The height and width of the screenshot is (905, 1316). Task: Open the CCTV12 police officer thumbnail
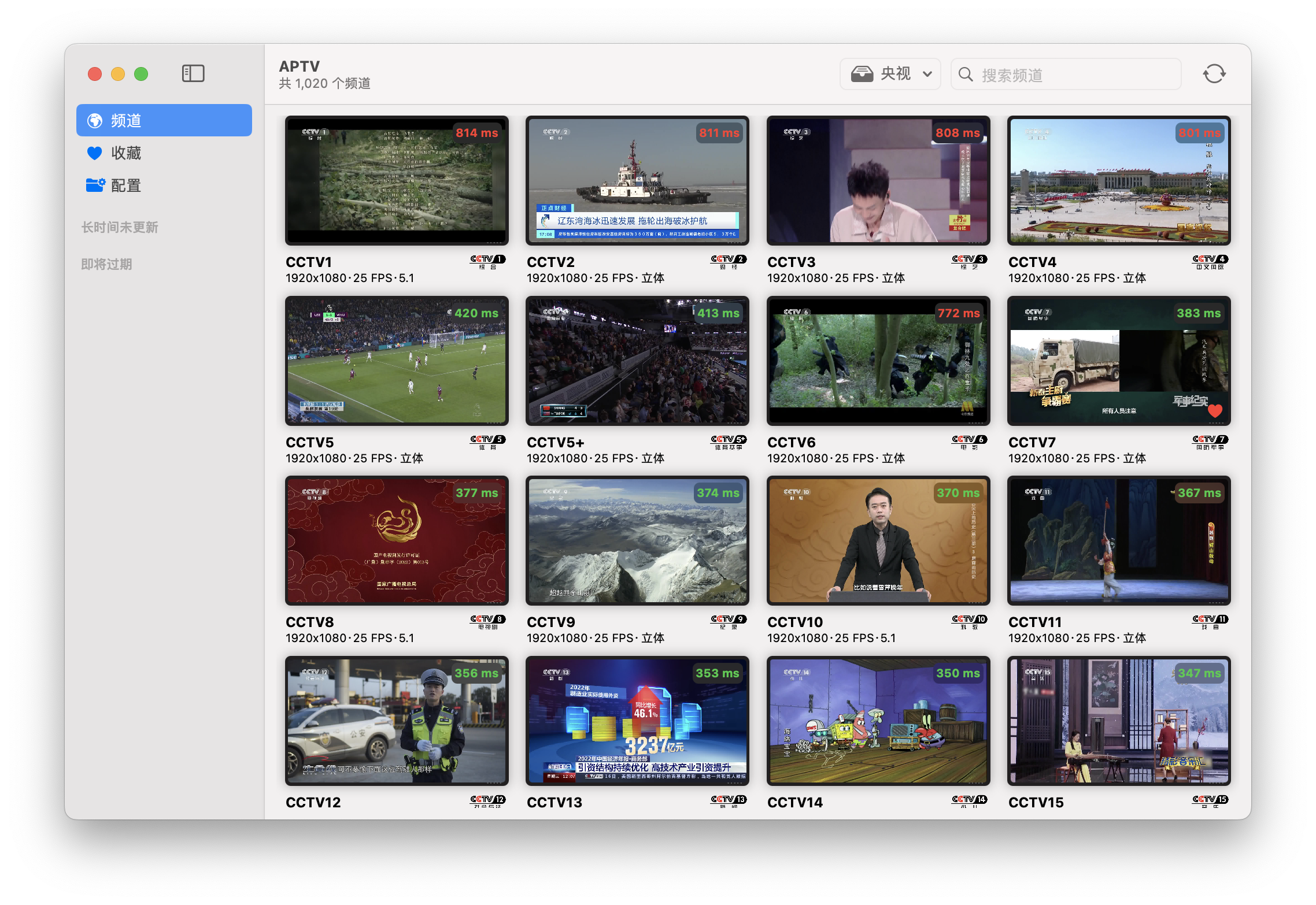[397, 721]
